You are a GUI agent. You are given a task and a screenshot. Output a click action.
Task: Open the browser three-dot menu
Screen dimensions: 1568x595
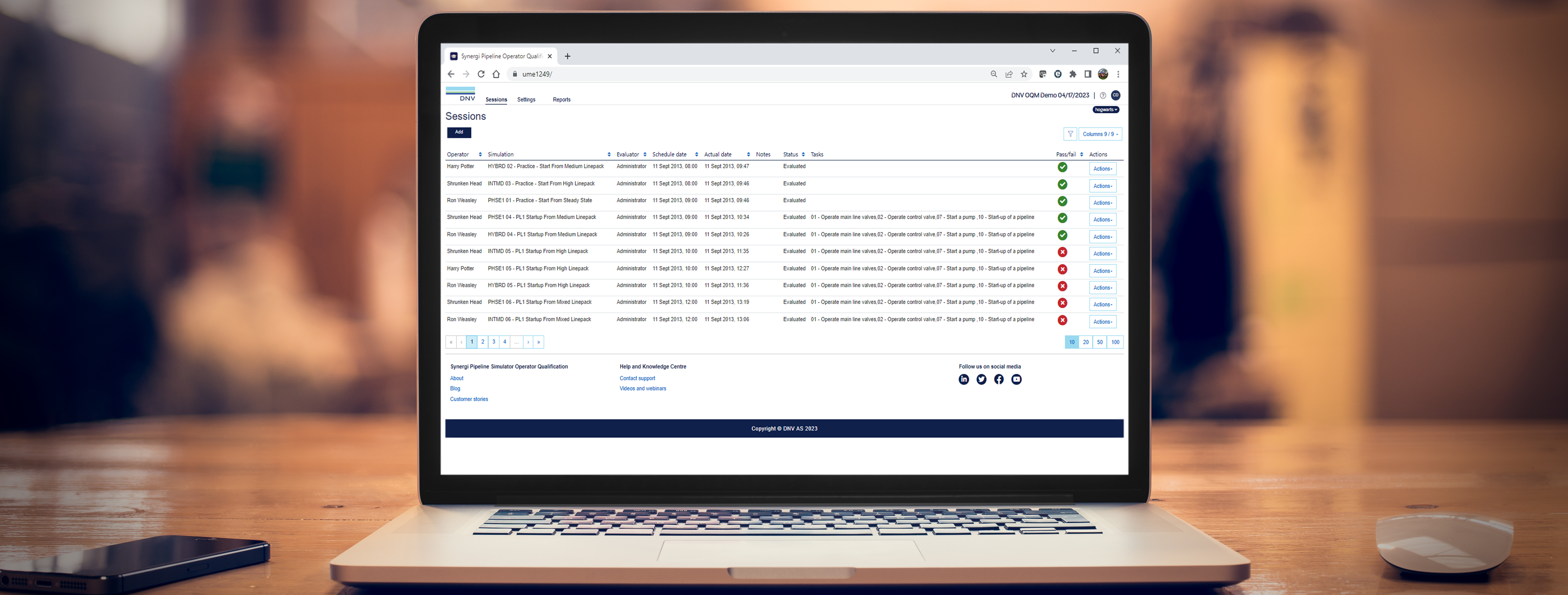[x=1118, y=74]
